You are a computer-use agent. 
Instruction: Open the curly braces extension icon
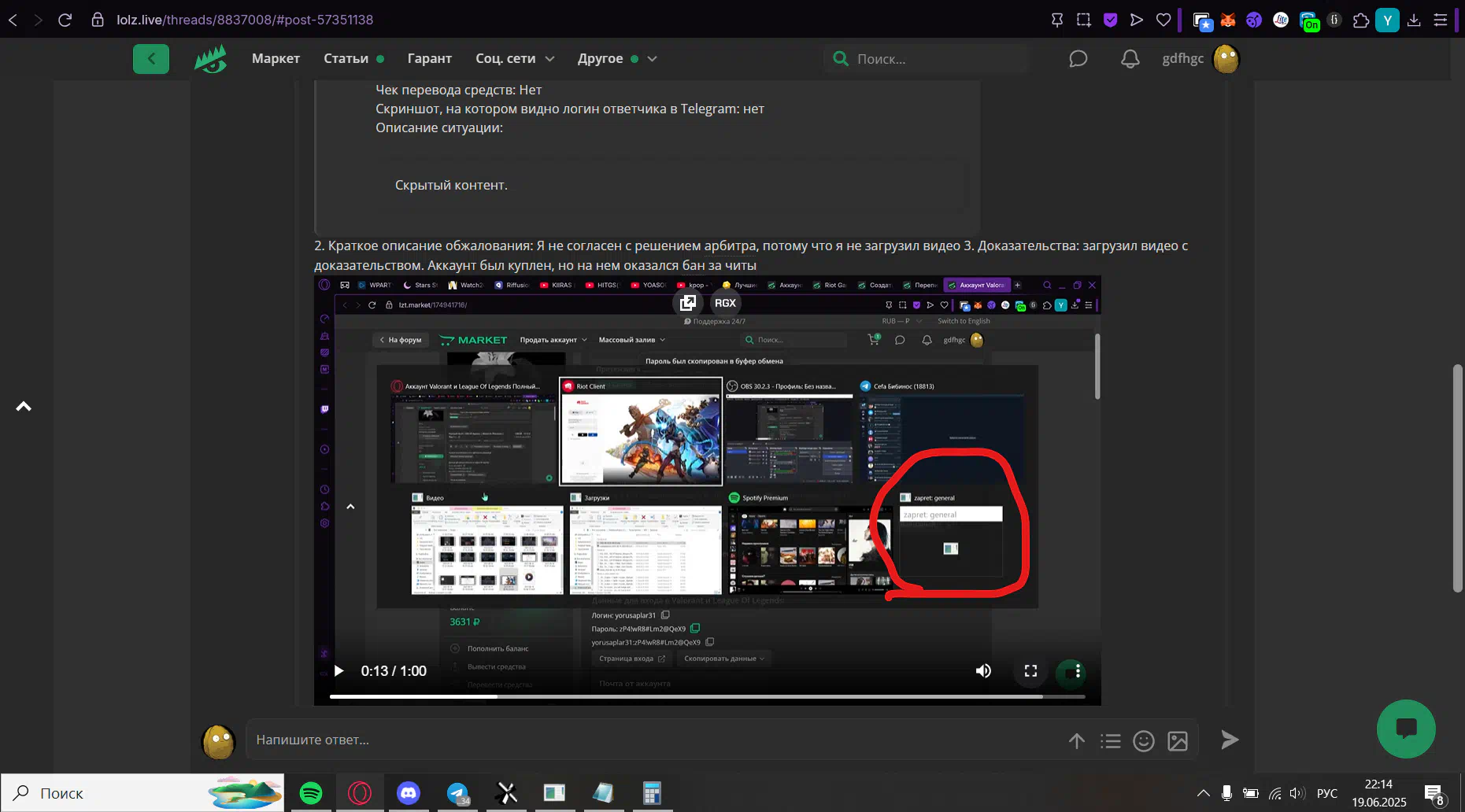click(1334, 20)
